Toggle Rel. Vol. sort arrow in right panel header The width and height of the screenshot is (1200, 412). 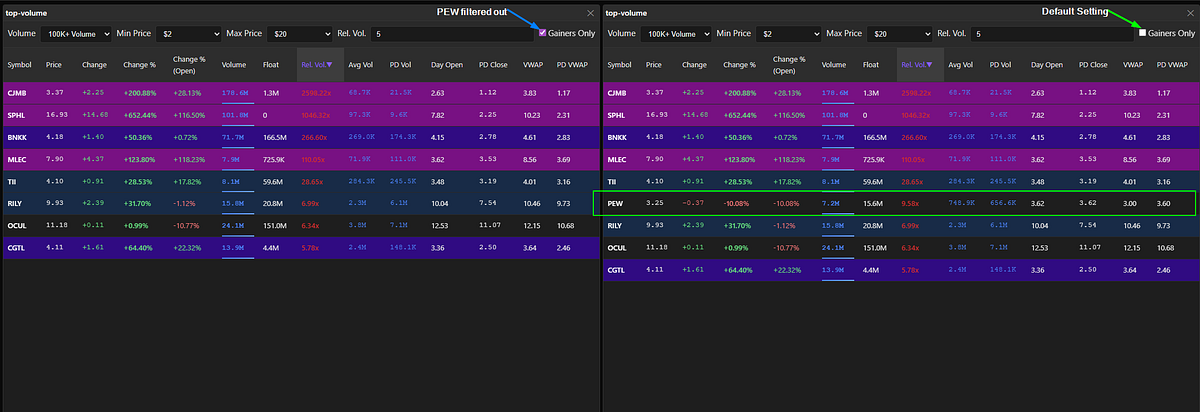pos(929,65)
